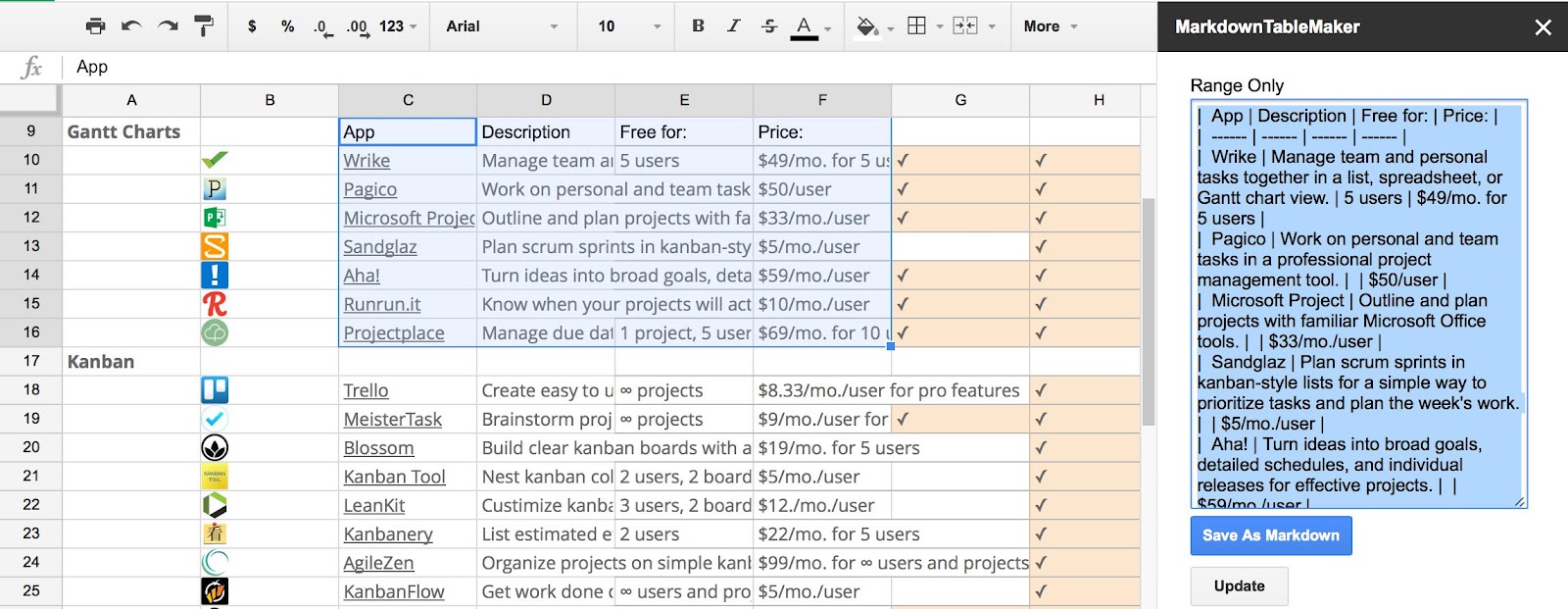This screenshot has width=1568, height=609.
Task: Click the Aha! blue logo icon
Action: tap(215, 275)
